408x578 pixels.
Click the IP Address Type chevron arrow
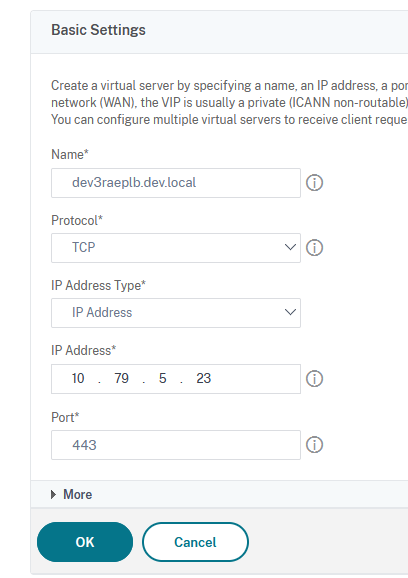click(x=290, y=312)
